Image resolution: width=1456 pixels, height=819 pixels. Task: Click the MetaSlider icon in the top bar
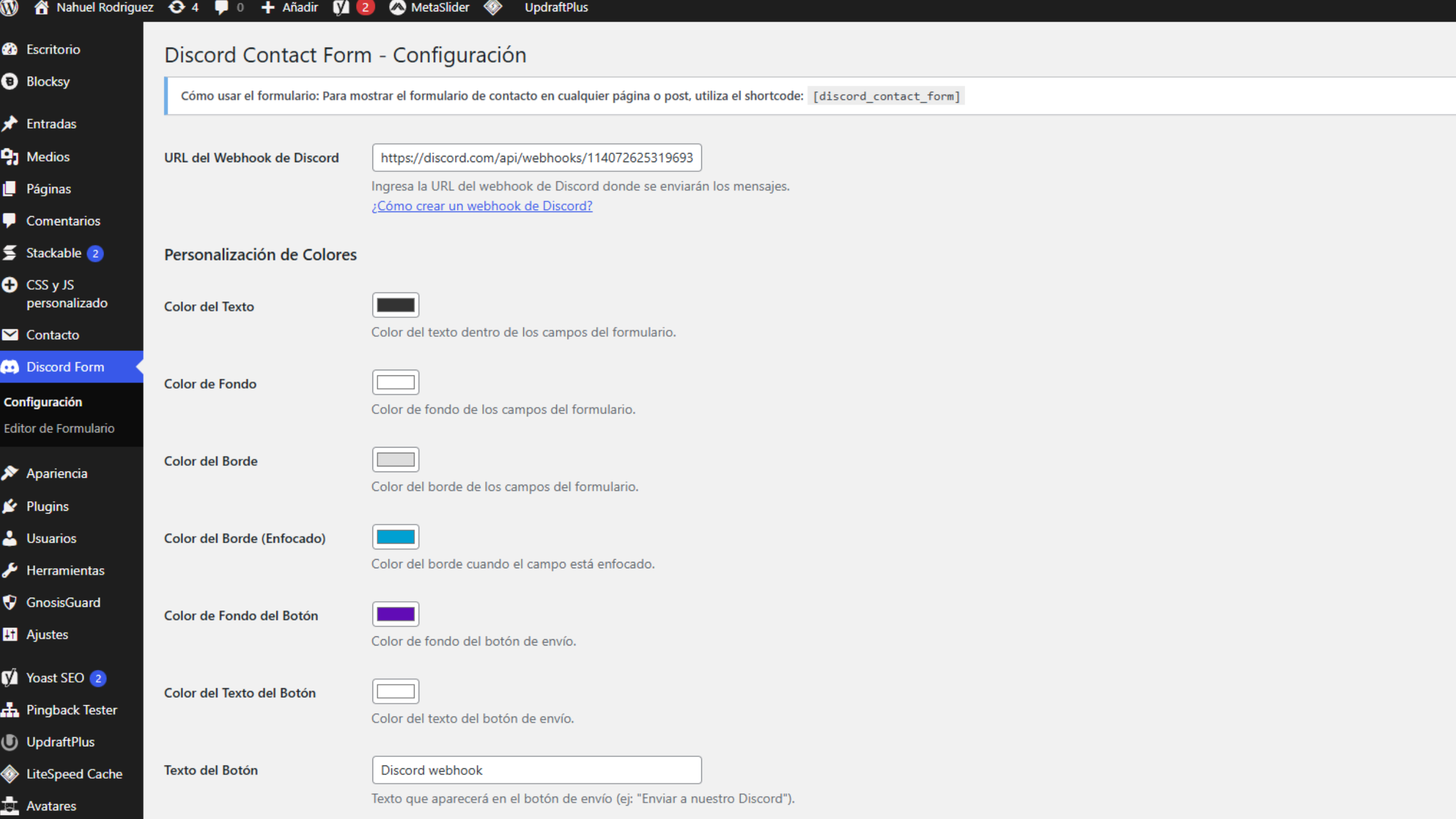pos(397,8)
